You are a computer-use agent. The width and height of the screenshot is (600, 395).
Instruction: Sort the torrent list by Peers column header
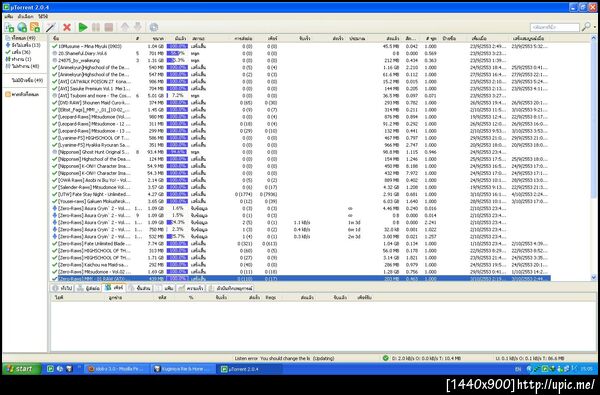(267, 38)
